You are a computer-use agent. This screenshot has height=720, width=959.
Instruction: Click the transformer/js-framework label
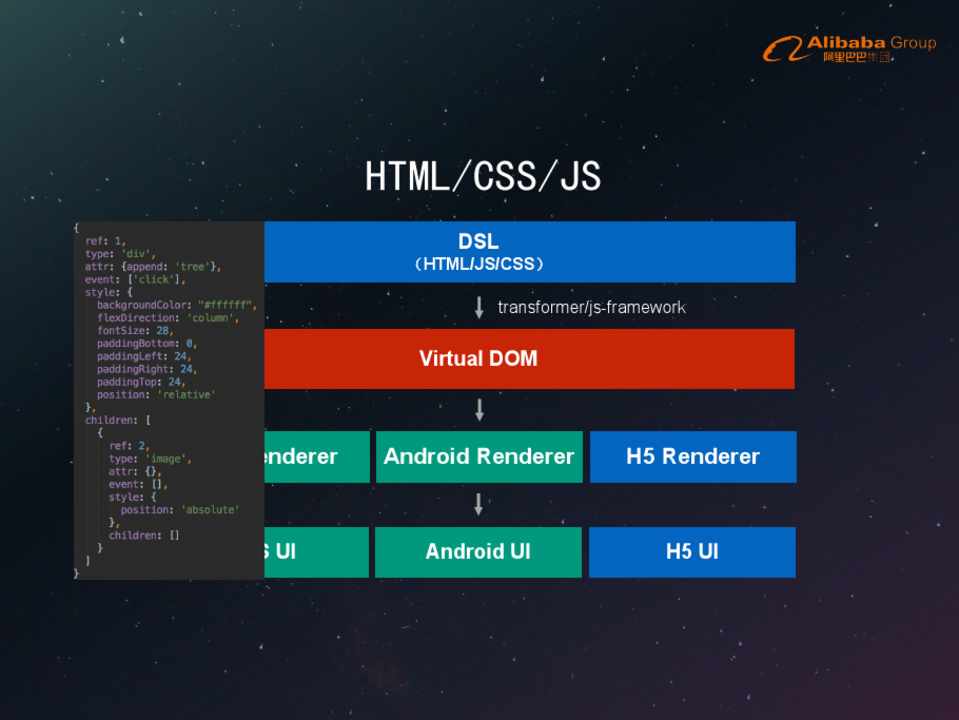click(x=592, y=307)
